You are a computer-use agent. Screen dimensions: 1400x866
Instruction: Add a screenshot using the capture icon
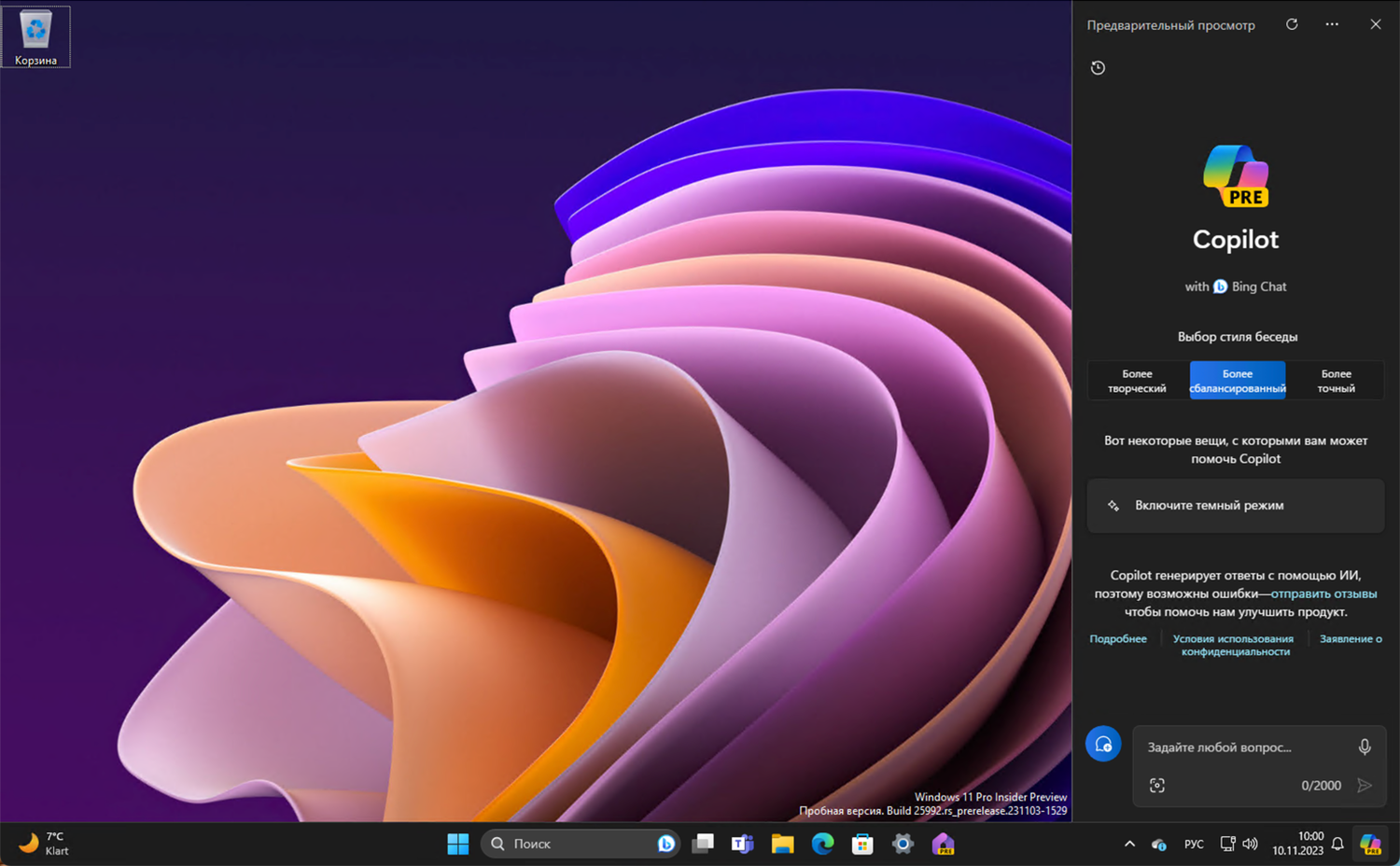point(1157,786)
